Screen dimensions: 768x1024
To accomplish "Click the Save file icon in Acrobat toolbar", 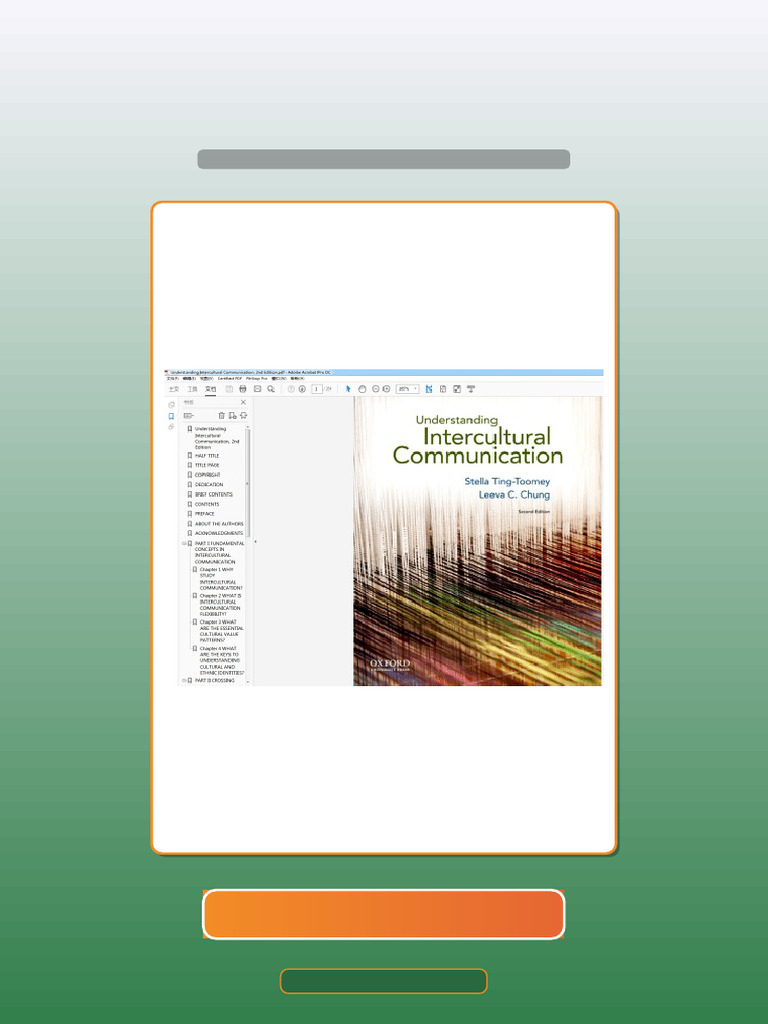I will pos(229,389).
